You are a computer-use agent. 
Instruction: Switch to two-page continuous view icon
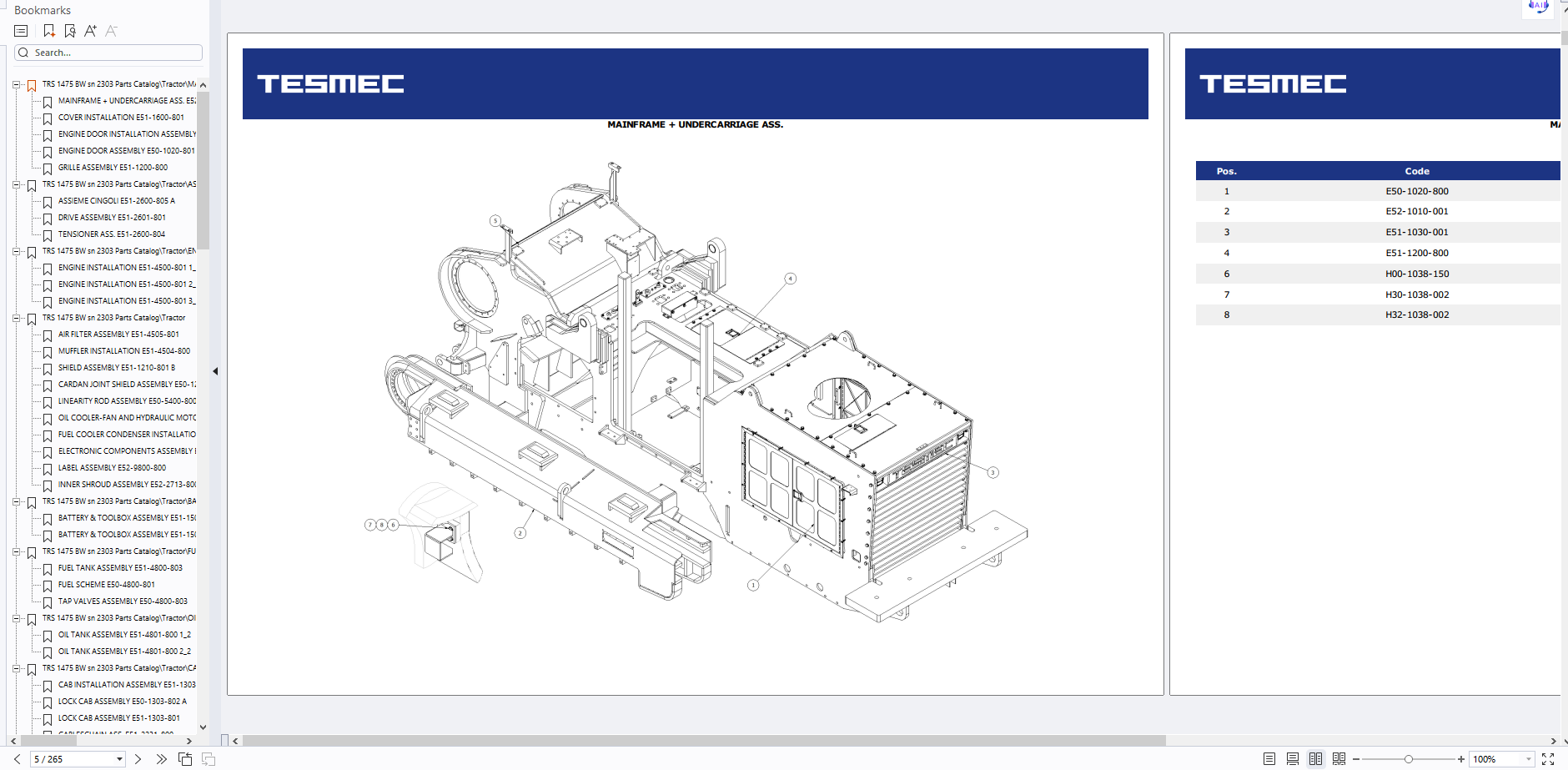click(1339, 759)
